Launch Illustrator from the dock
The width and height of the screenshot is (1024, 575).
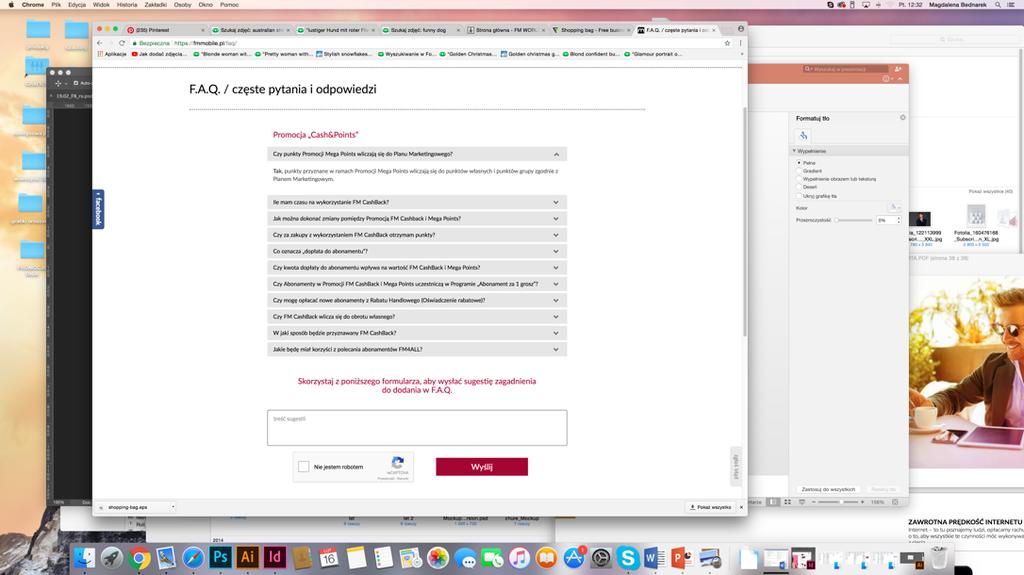(248, 557)
